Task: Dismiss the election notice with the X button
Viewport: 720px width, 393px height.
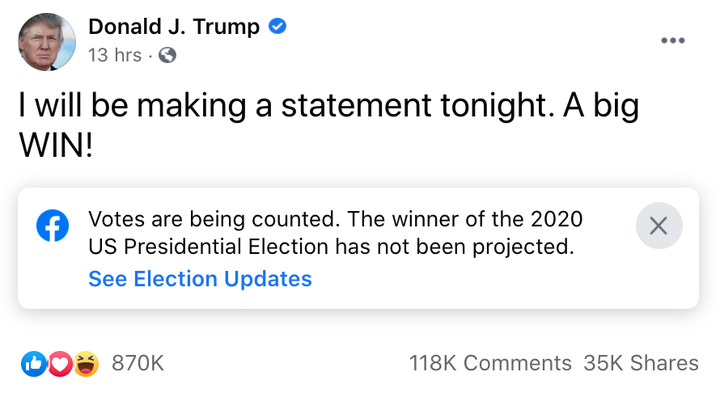Action: point(659,225)
